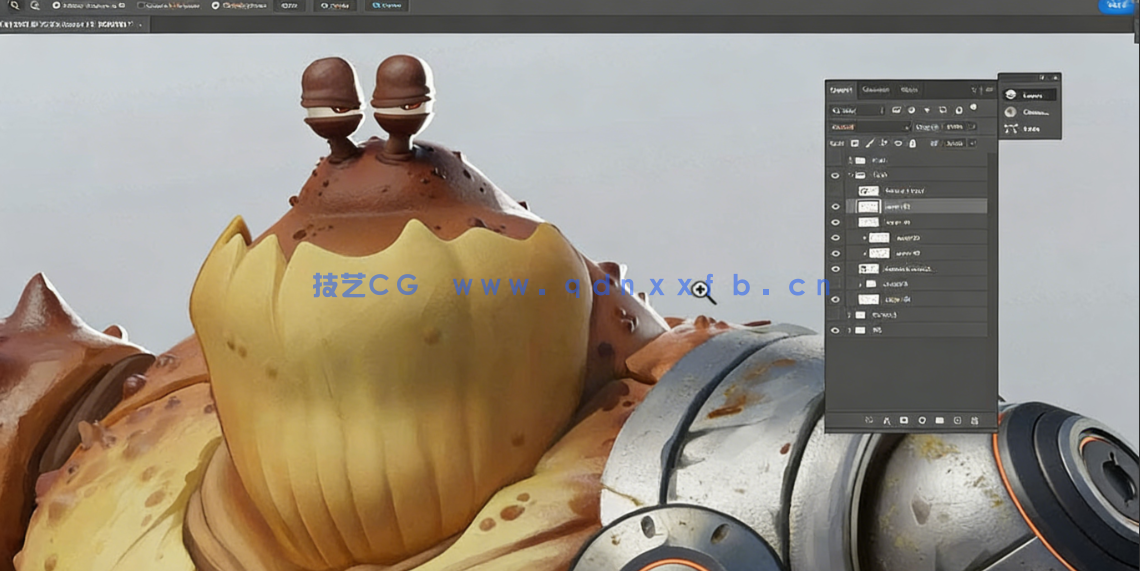This screenshot has height=571, width=1140.
Task: Toggle layer filtering on or off
Action: (x=974, y=107)
